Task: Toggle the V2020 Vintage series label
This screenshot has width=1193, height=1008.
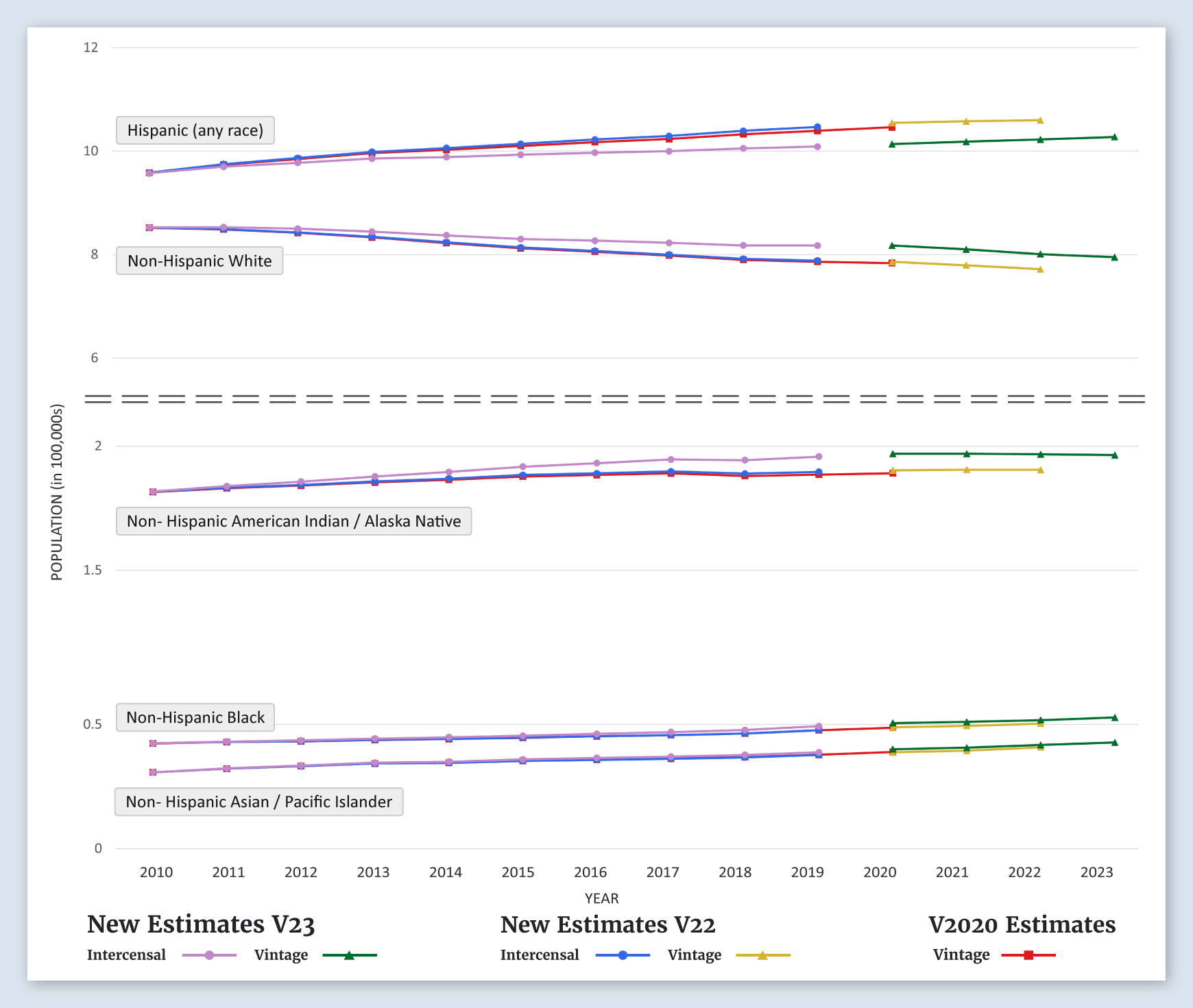Action: point(961,955)
